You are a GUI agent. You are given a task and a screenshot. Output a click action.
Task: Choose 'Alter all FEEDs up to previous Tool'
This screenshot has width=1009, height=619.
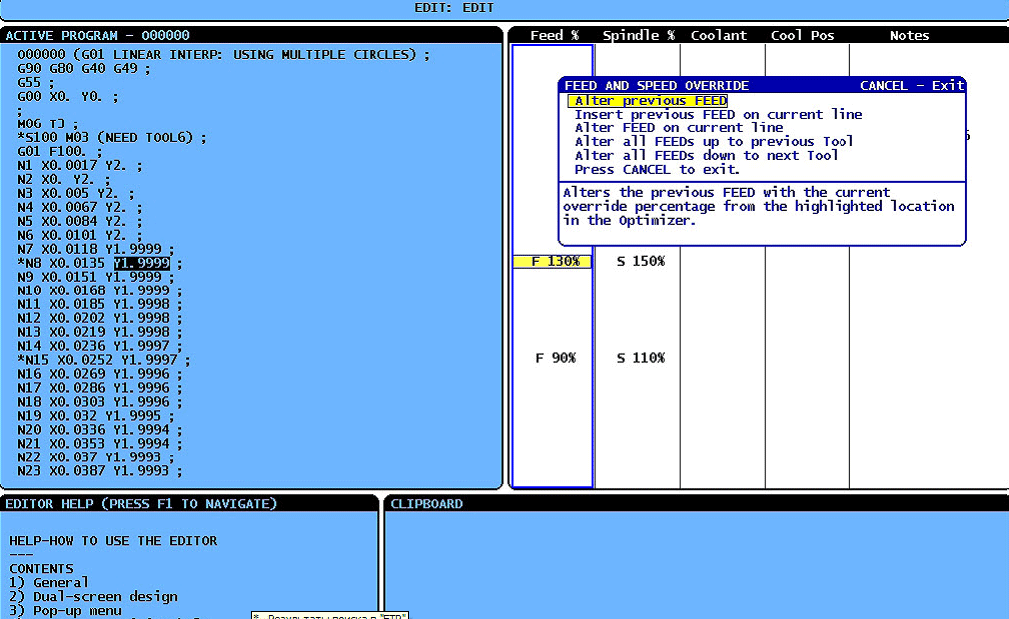click(714, 142)
